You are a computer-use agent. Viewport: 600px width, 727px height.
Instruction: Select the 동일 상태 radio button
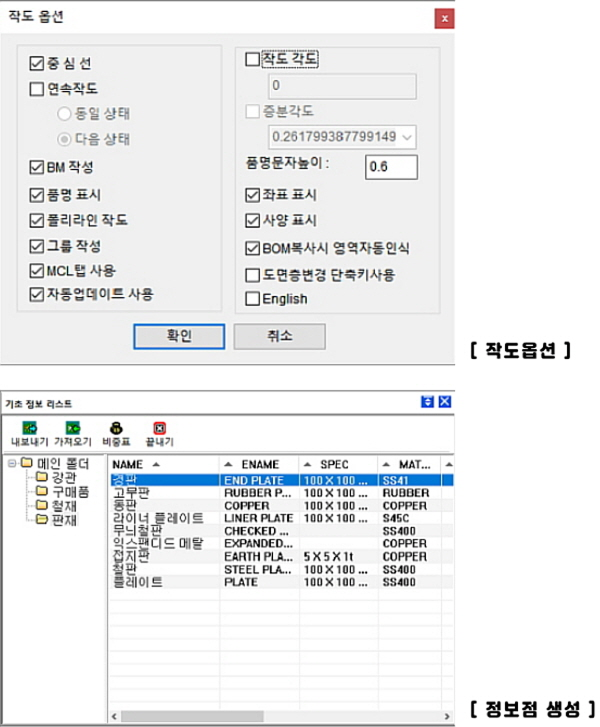point(64,114)
